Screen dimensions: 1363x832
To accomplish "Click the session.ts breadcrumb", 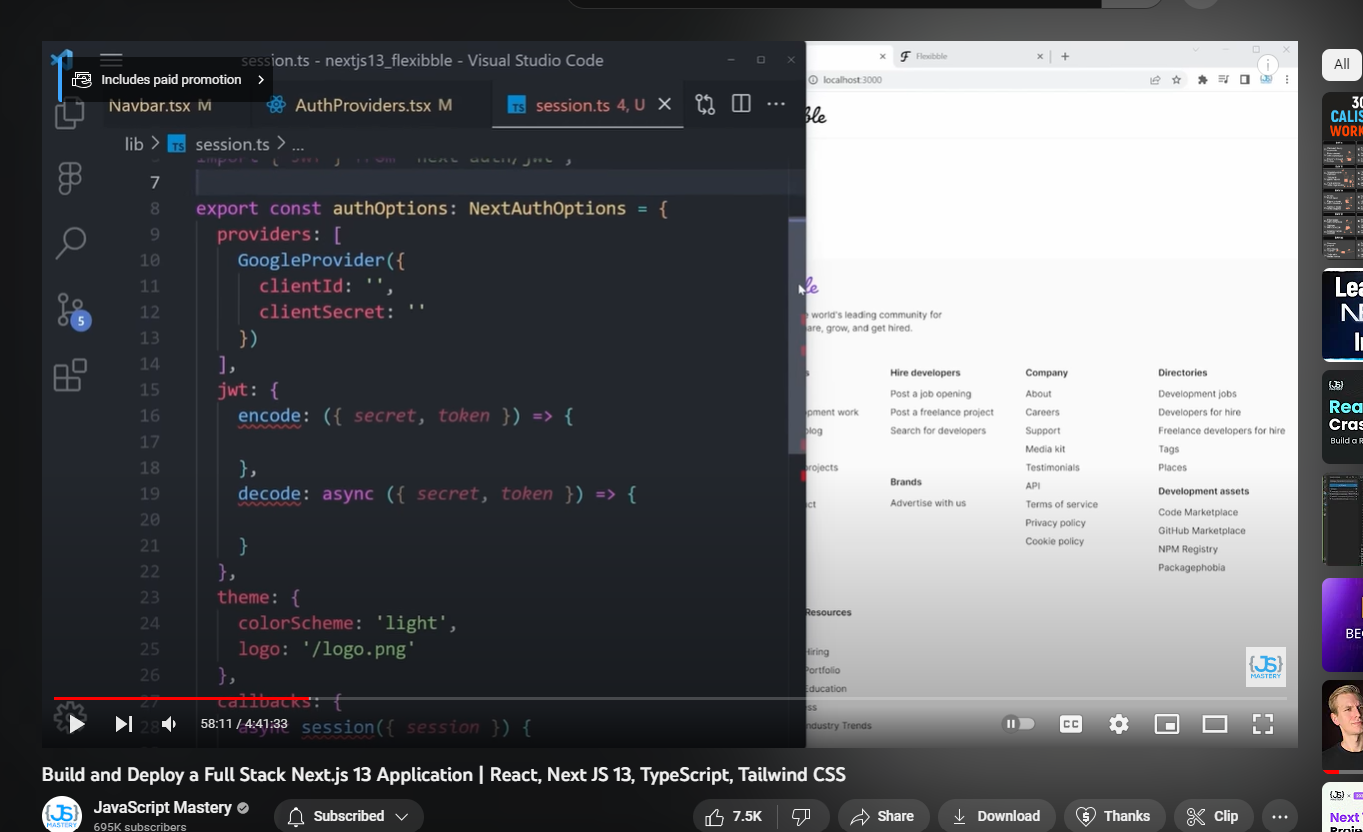I will tap(232, 144).
